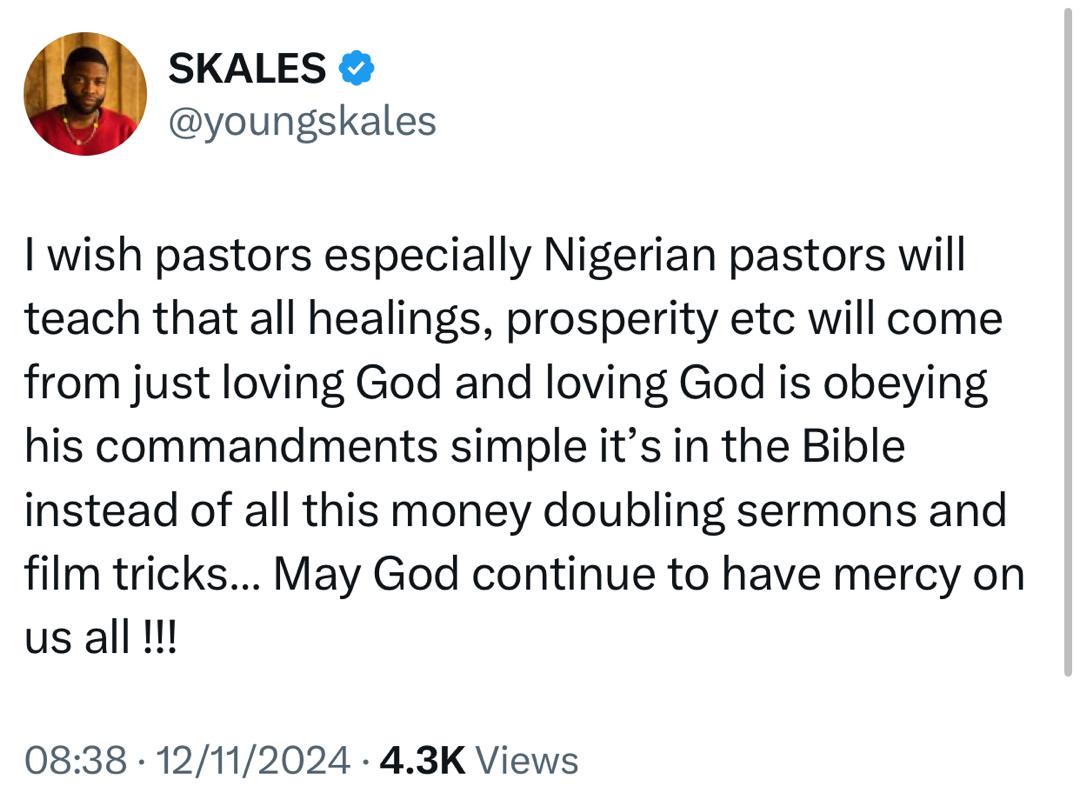
Task: Click the line starting "from just loving God"
Action: 505,384
